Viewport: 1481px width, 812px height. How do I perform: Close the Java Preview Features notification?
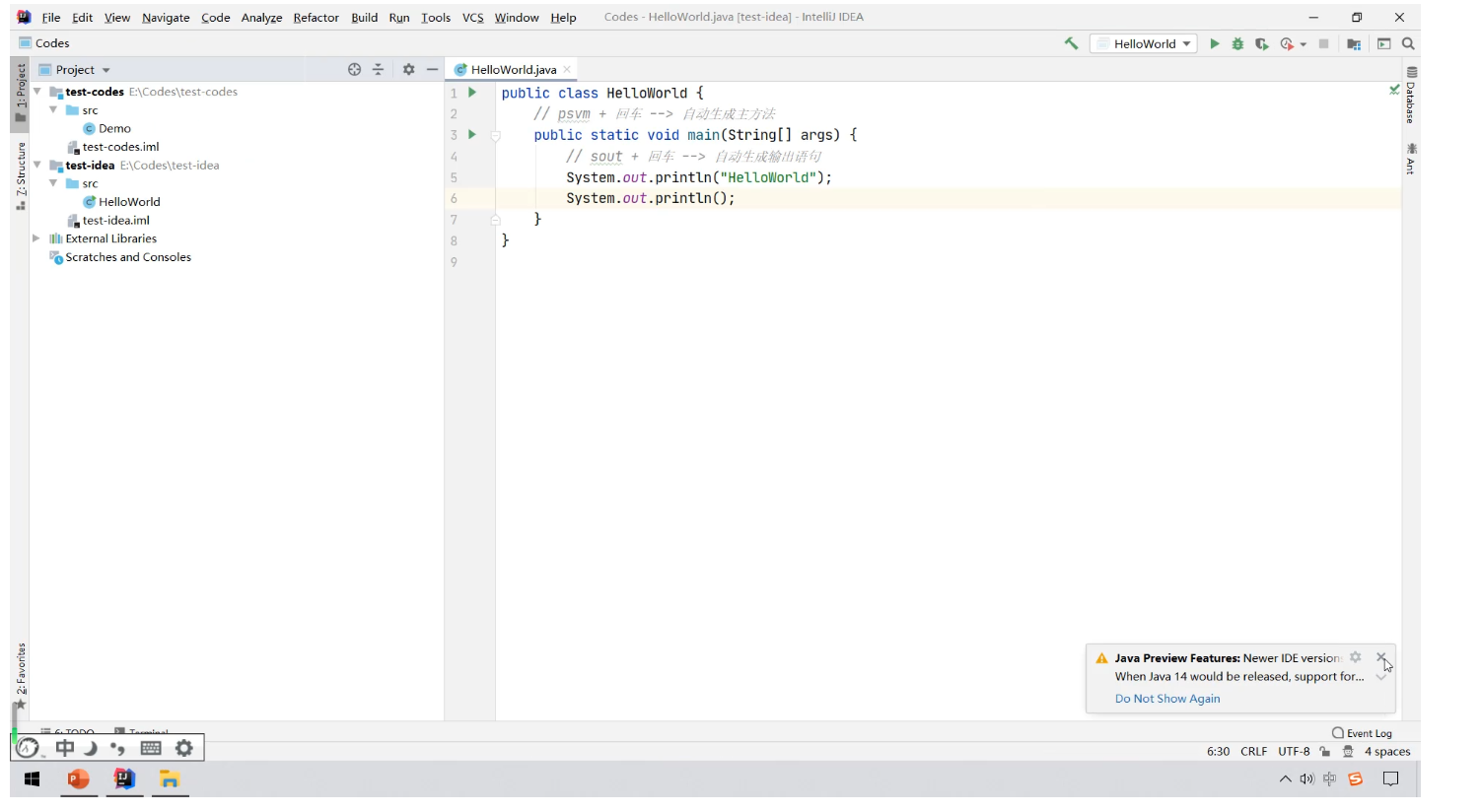coord(1380,657)
